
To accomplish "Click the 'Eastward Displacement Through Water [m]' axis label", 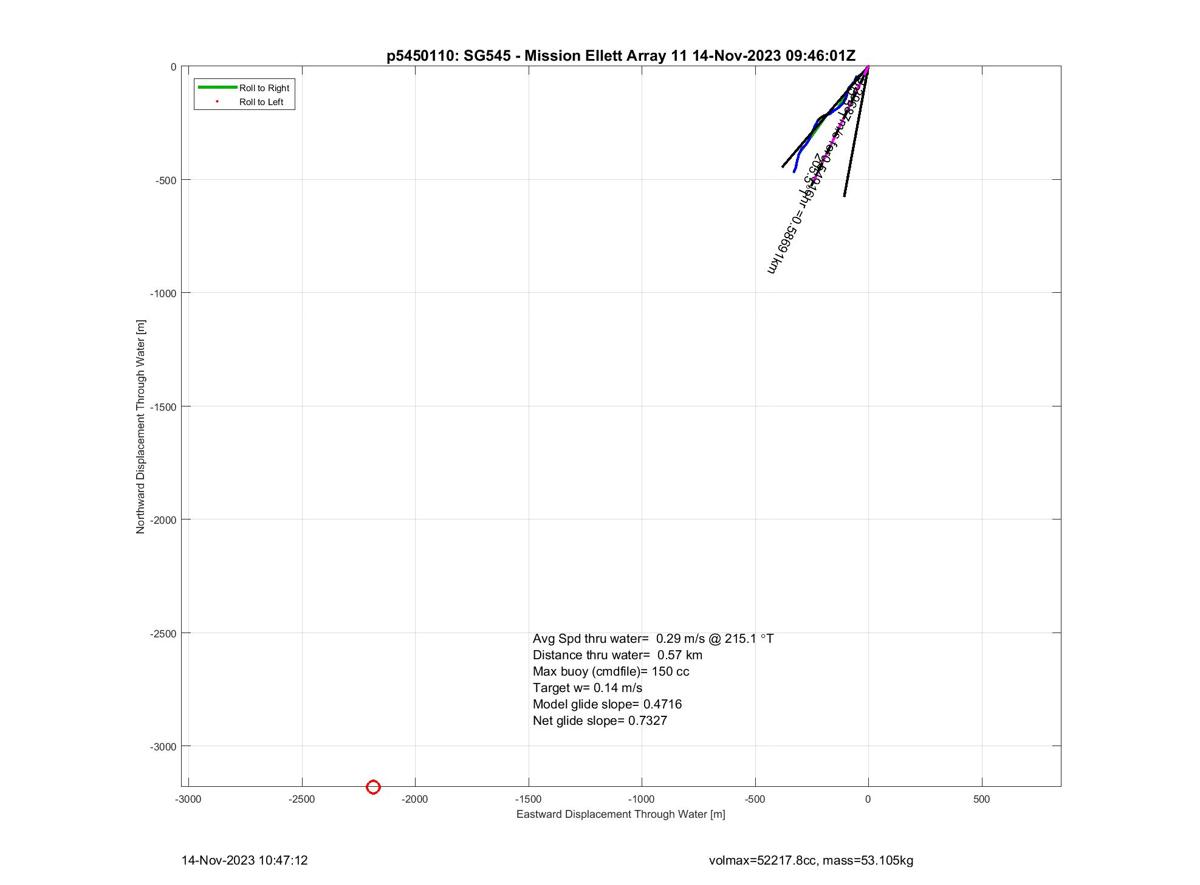I will [x=621, y=814].
